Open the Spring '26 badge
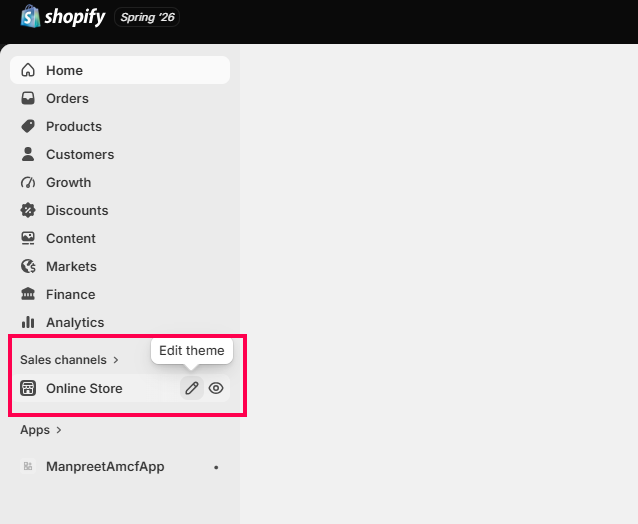This screenshot has height=524, width=638. tap(147, 17)
